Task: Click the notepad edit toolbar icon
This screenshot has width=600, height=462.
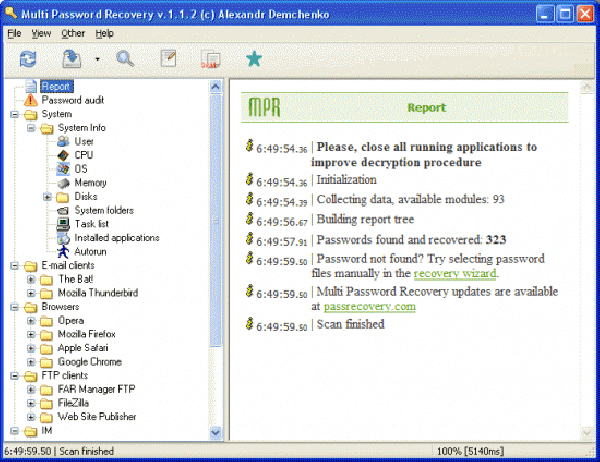Action: pos(168,59)
